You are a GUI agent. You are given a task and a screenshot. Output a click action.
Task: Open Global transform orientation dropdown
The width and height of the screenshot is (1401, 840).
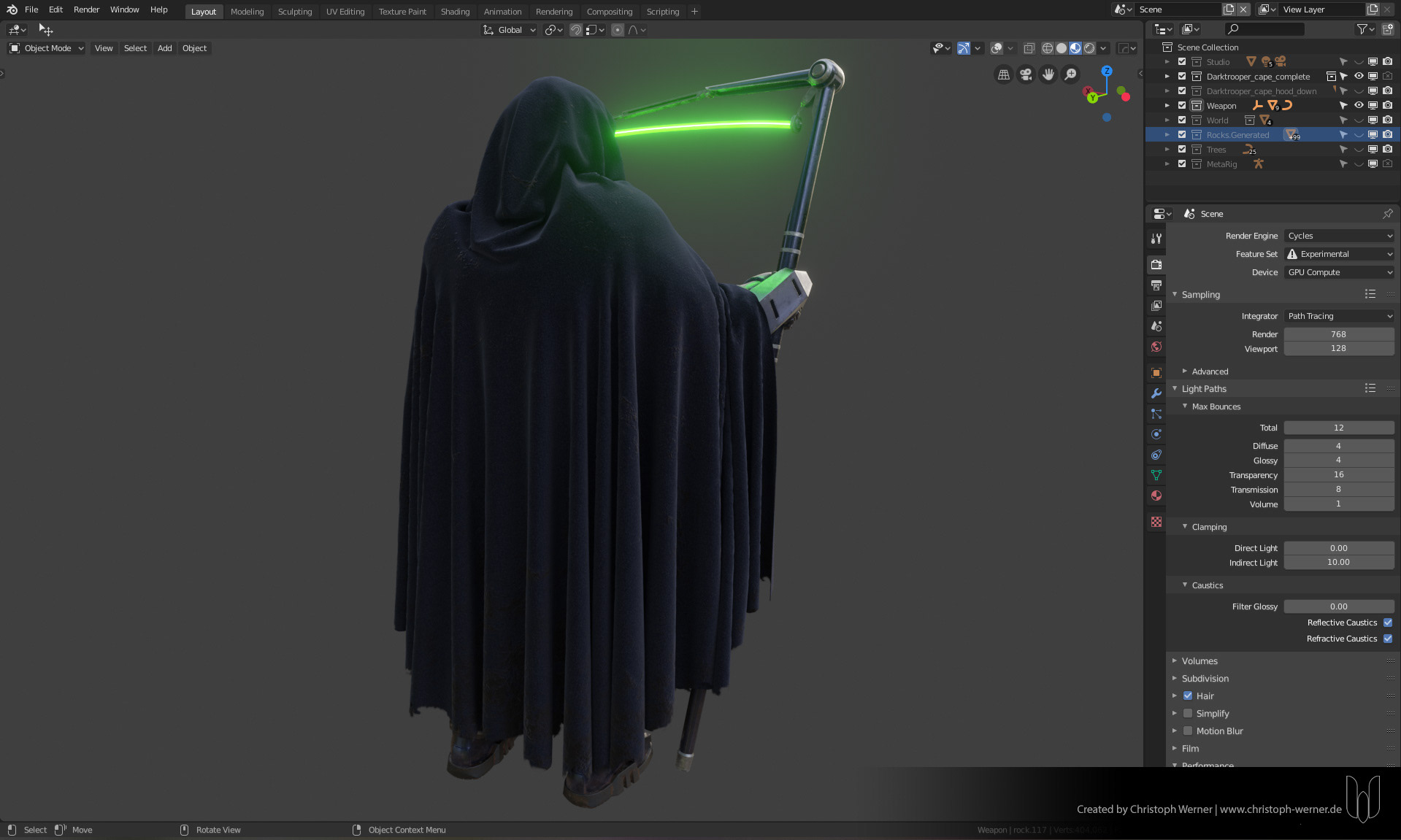pos(510,30)
